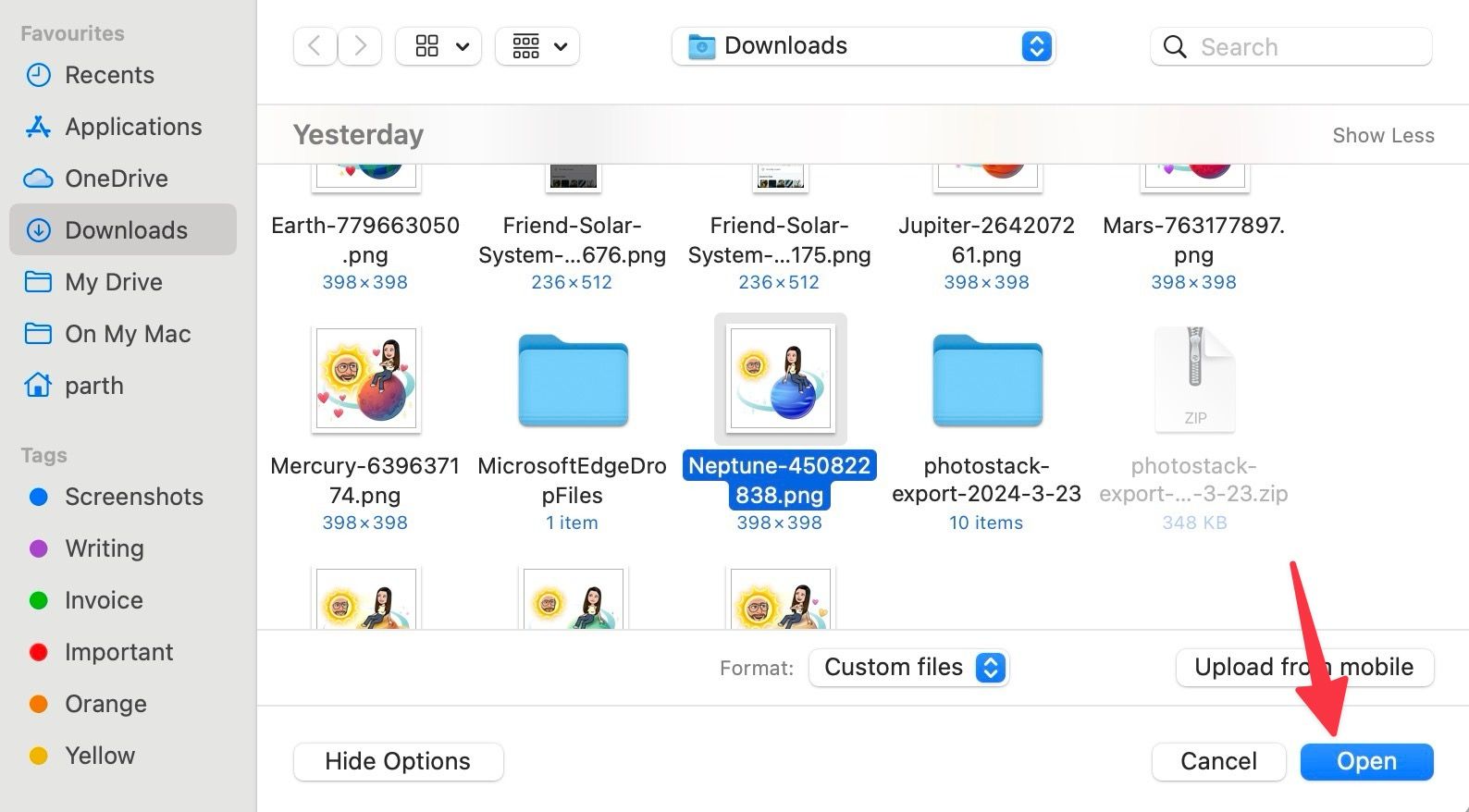
Task: Click the 1 item label under MicrosoftEdgeDropFiles
Action: [572, 523]
